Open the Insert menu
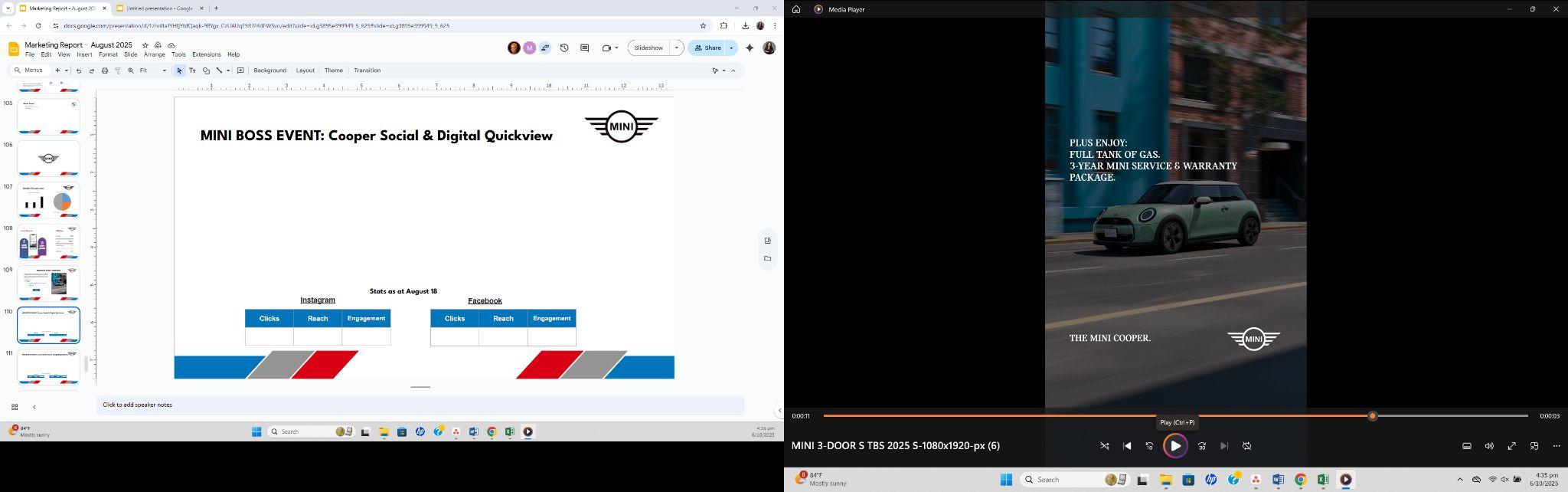 click(84, 54)
